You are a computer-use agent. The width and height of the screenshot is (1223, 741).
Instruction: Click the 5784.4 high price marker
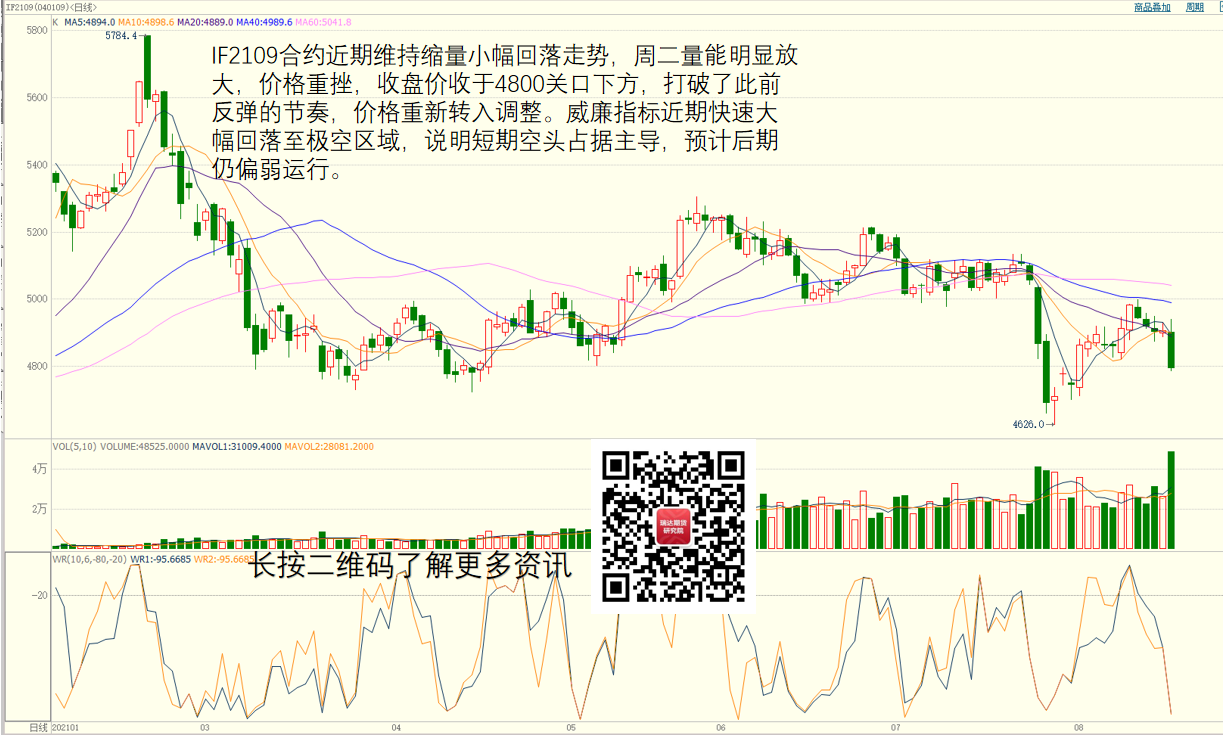[120, 36]
